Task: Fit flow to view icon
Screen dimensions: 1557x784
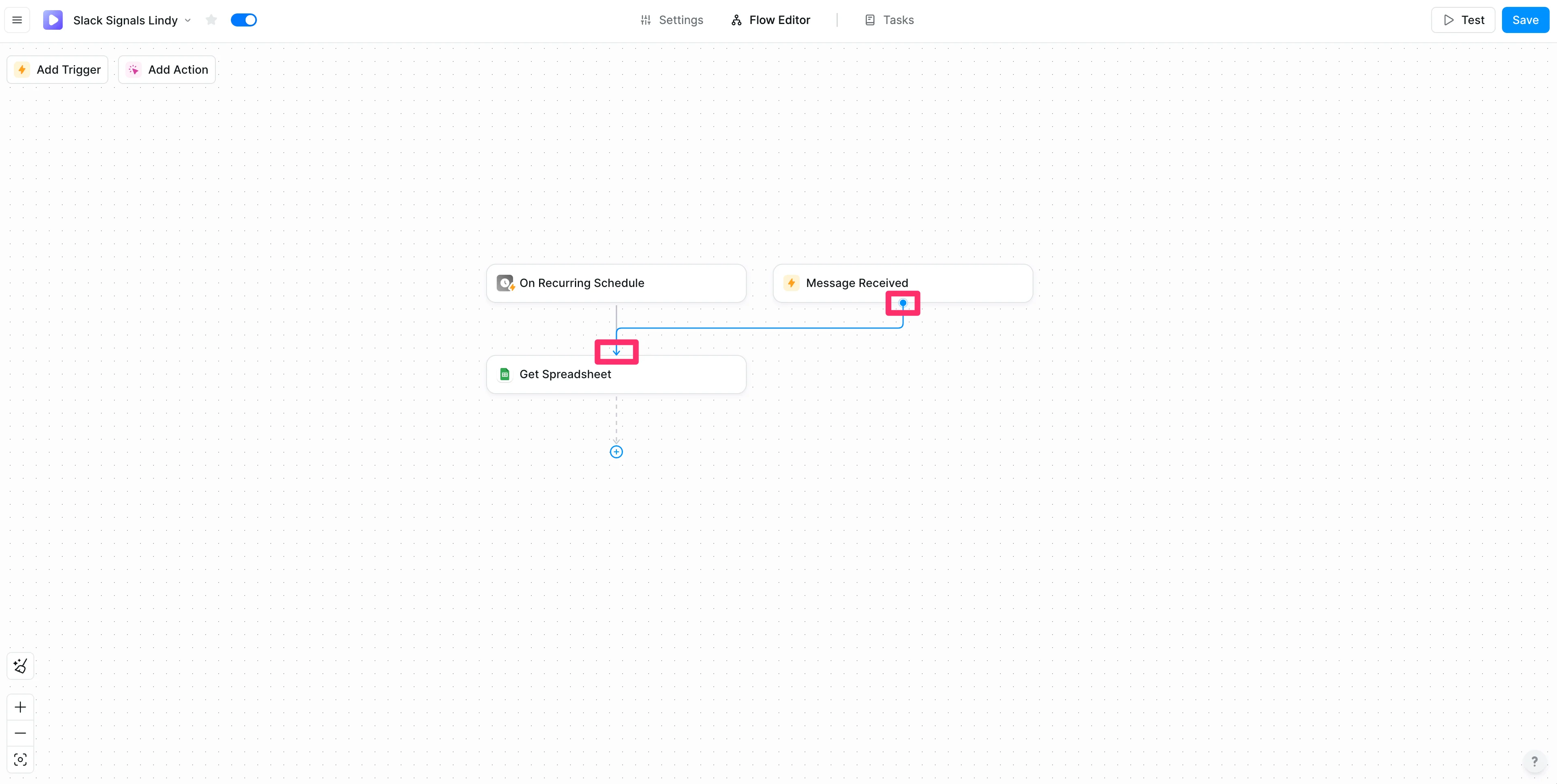Action: (20, 760)
